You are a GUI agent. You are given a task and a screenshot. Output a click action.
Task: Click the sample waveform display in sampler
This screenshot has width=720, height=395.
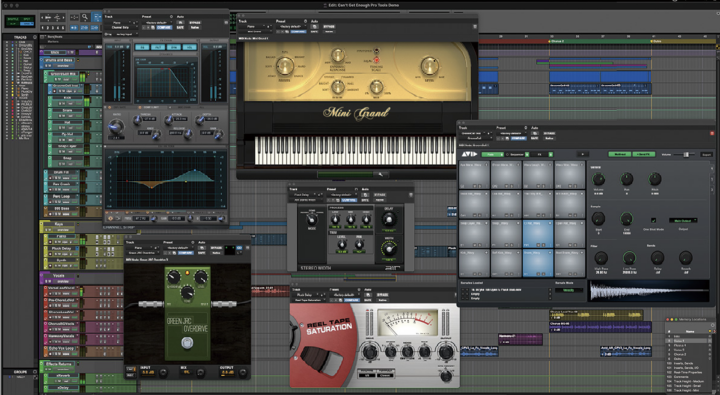coord(648,291)
